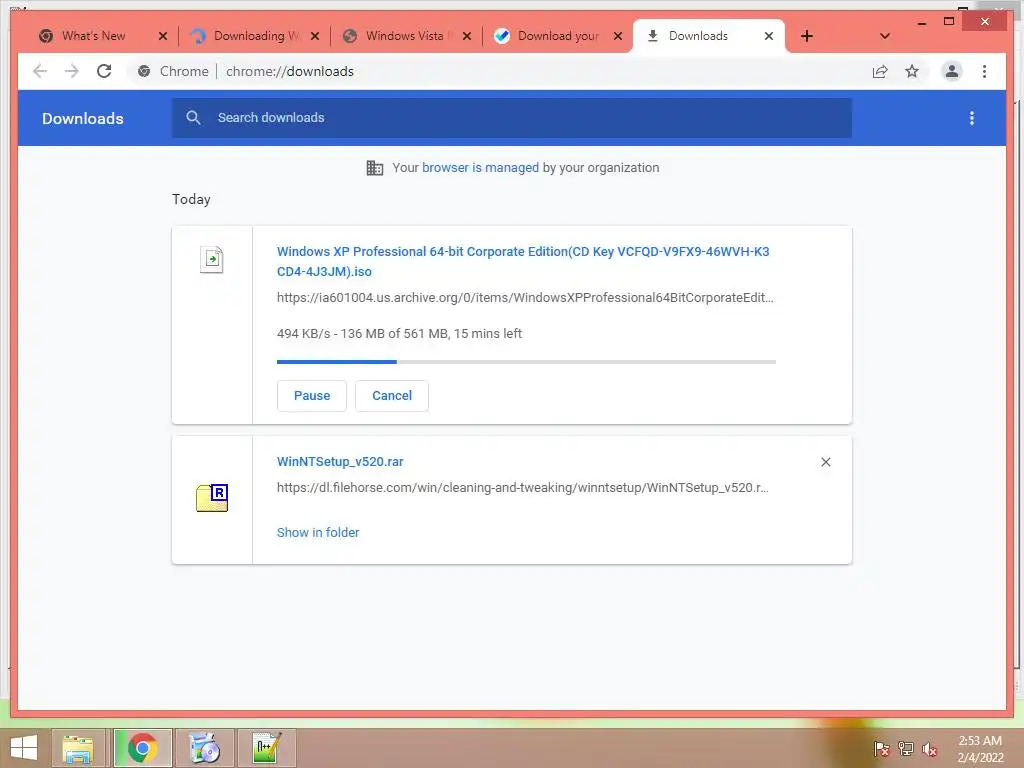The height and width of the screenshot is (768, 1024).
Task: Open the clock showing 2:53 AM
Action: (x=980, y=749)
